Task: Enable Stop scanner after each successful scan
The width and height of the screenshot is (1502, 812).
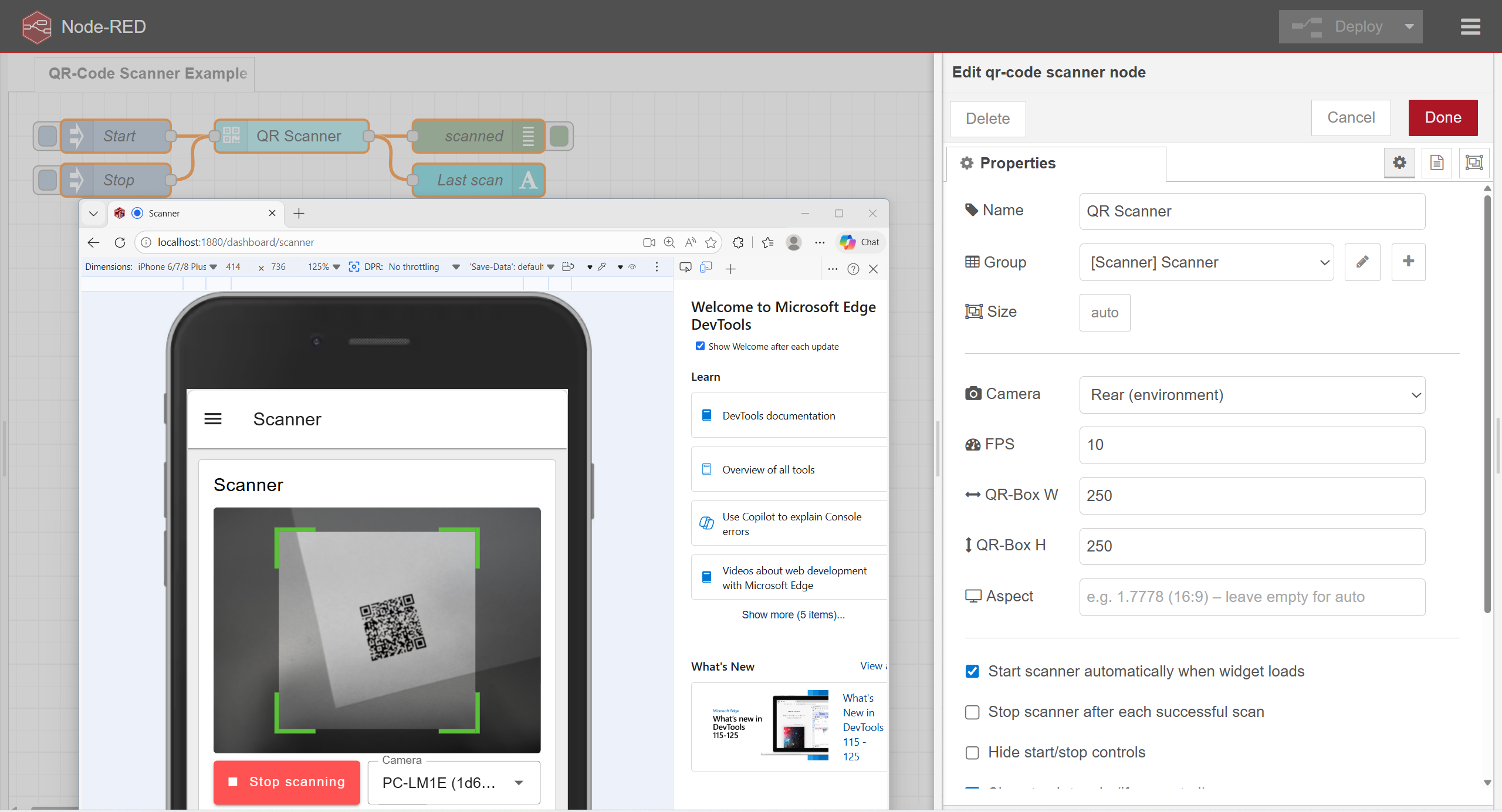Action: point(972,712)
